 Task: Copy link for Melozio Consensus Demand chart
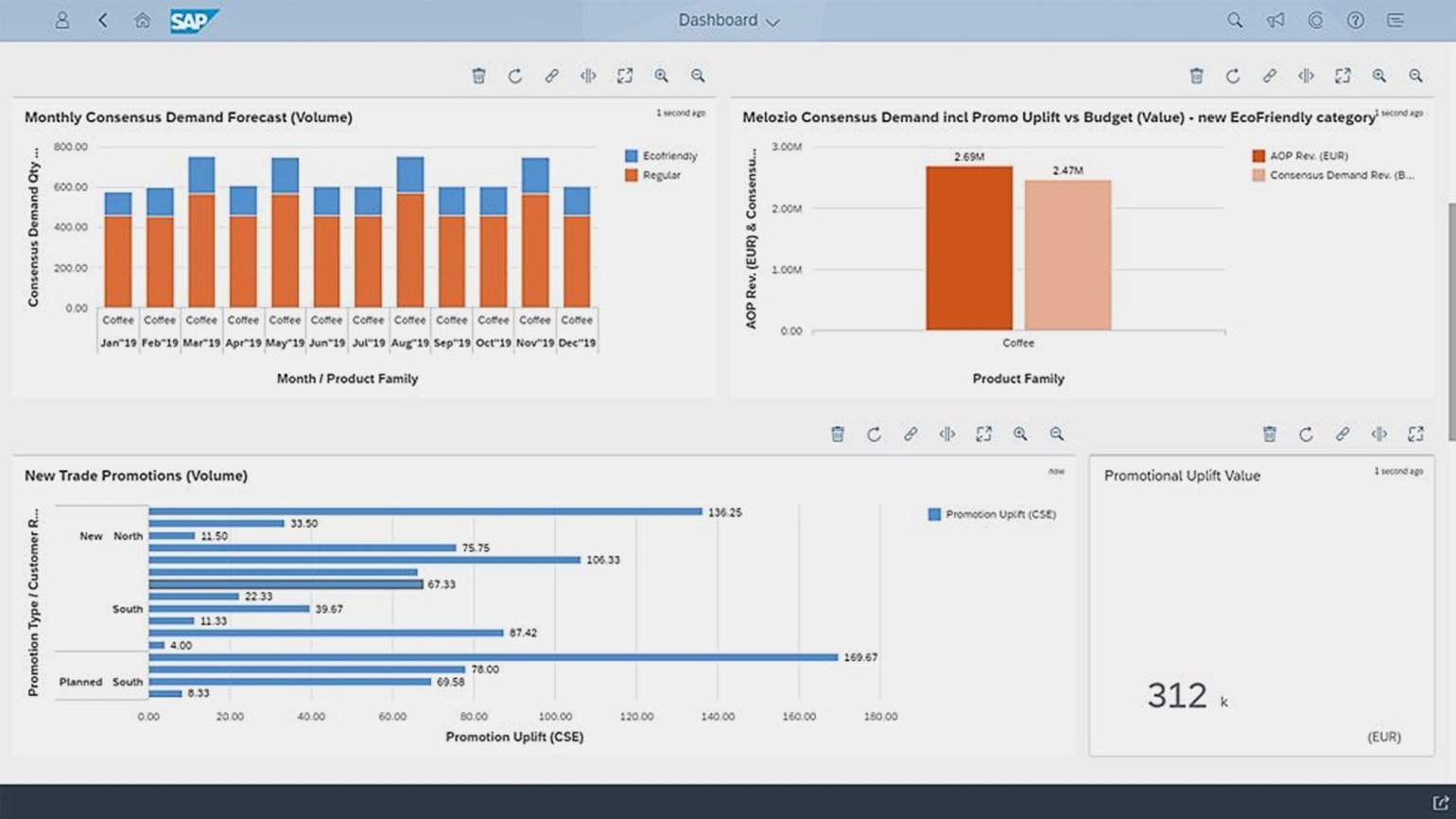pos(1270,76)
